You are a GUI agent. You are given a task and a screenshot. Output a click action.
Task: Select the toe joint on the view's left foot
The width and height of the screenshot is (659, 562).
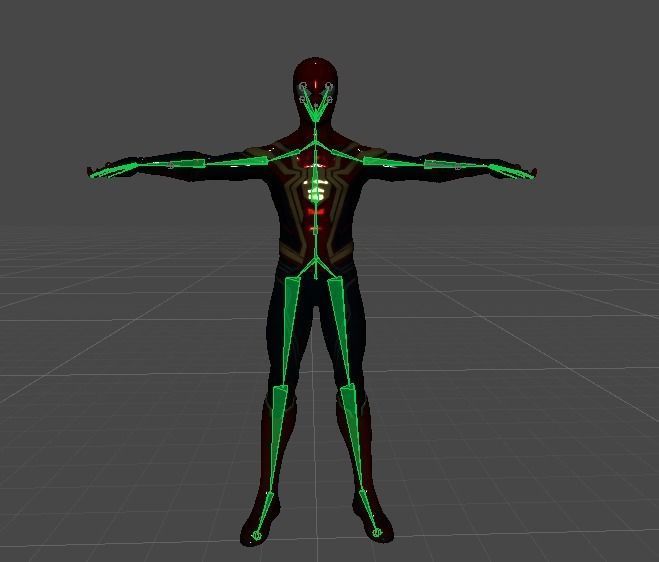(256, 536)
